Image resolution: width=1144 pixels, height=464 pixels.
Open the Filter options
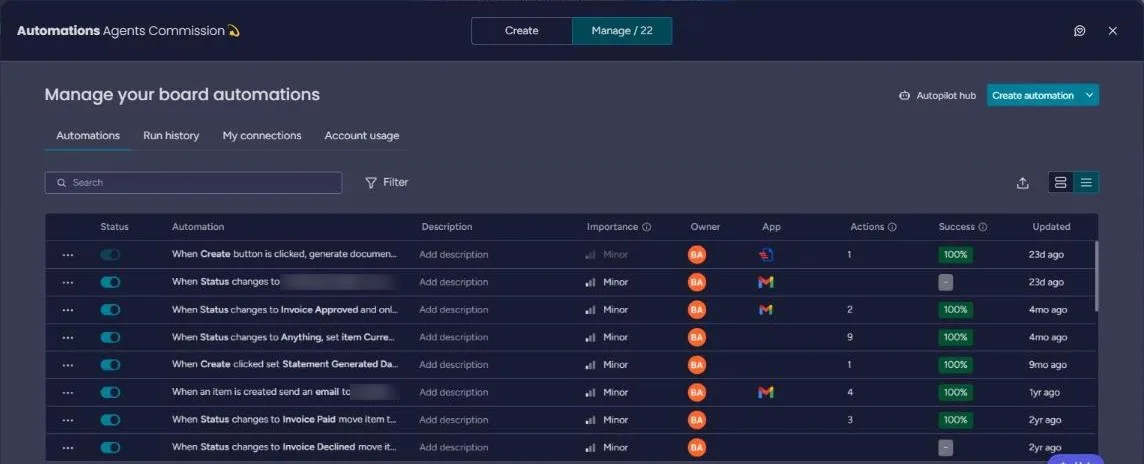pos(387,182)
